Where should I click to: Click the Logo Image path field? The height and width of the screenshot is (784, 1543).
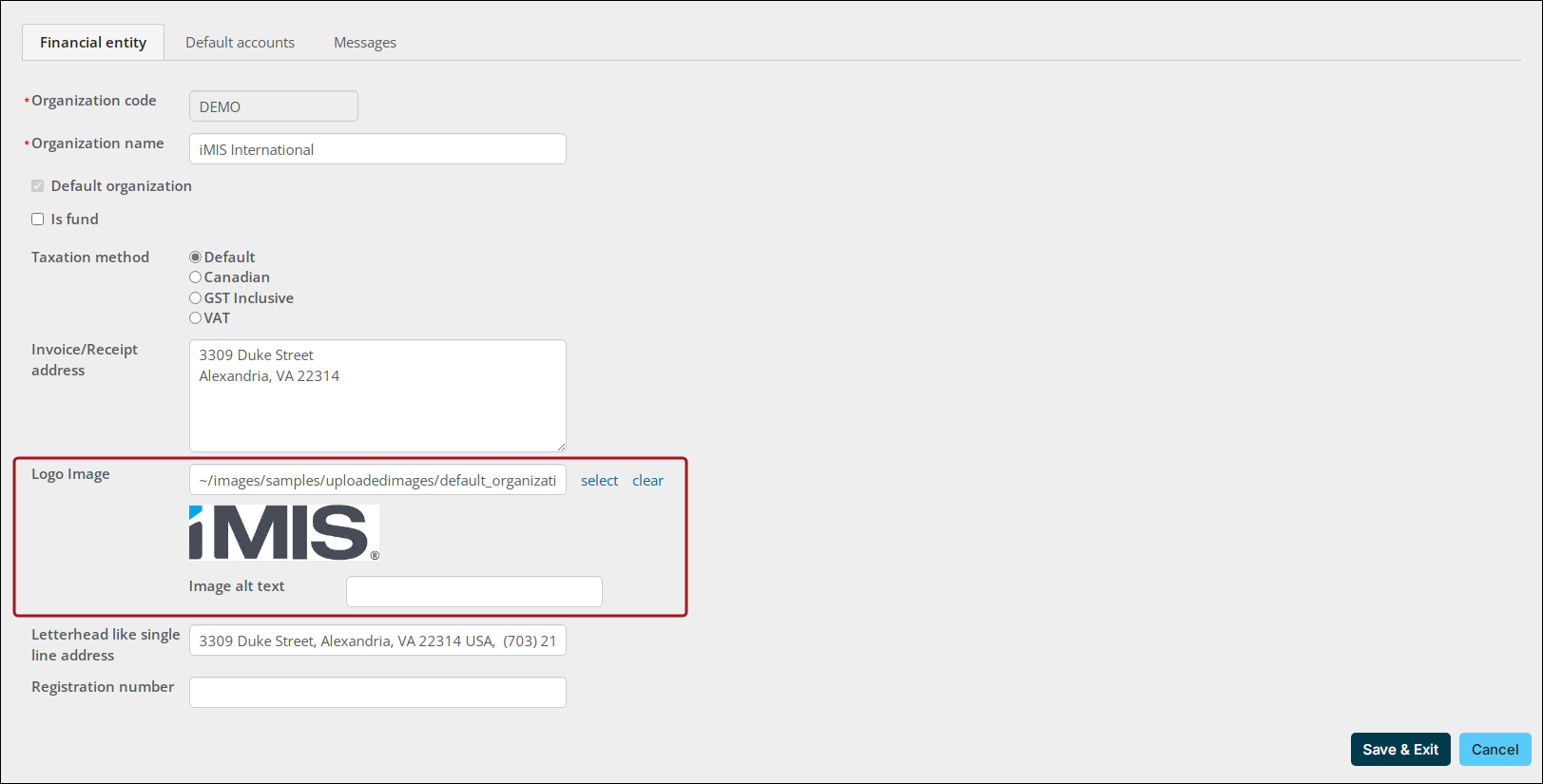[377, 480]
